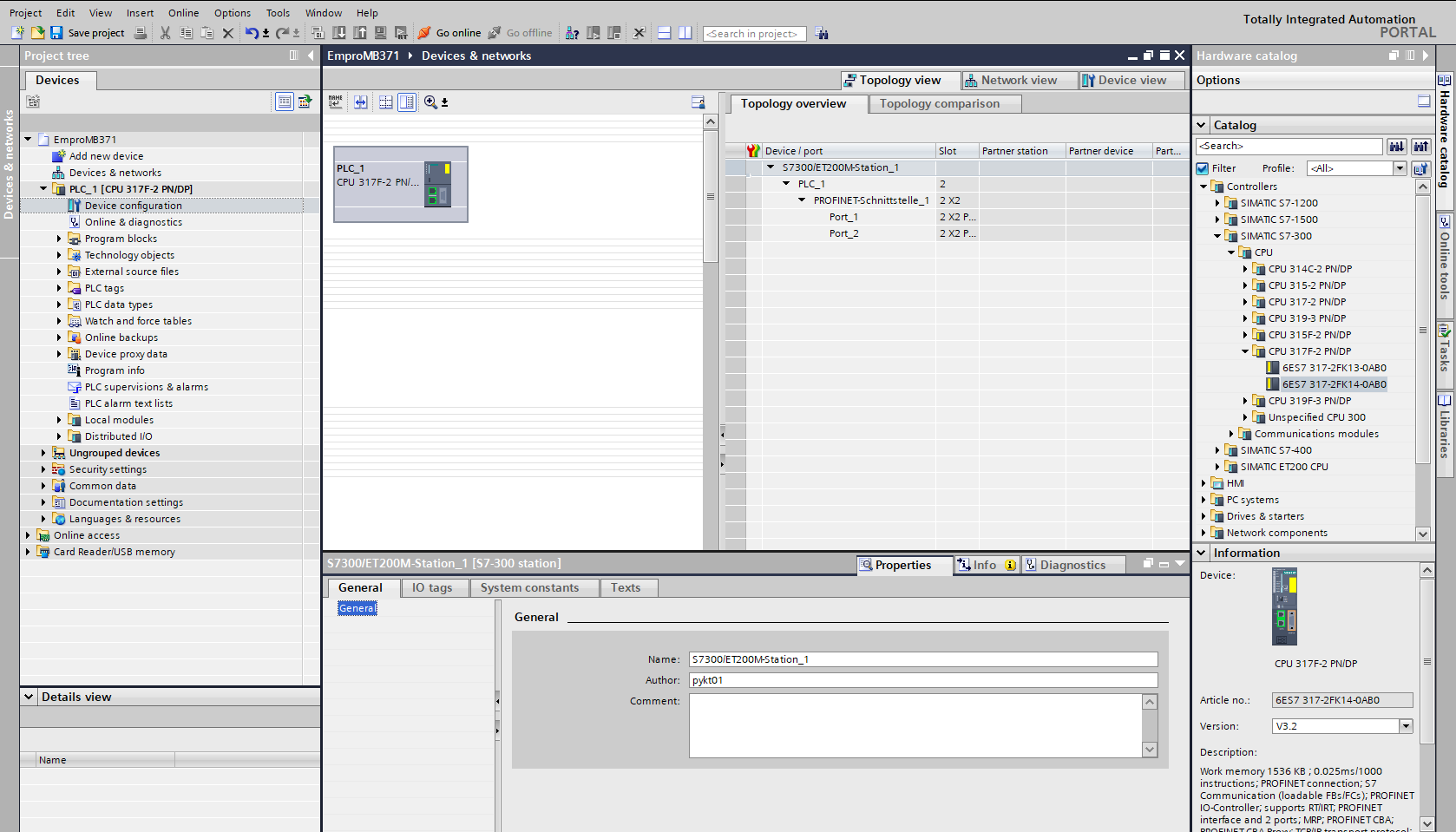The width and height of the screenshot is (1456, 832).
Task: Open the Tools menu
Action: click(278, 13)
